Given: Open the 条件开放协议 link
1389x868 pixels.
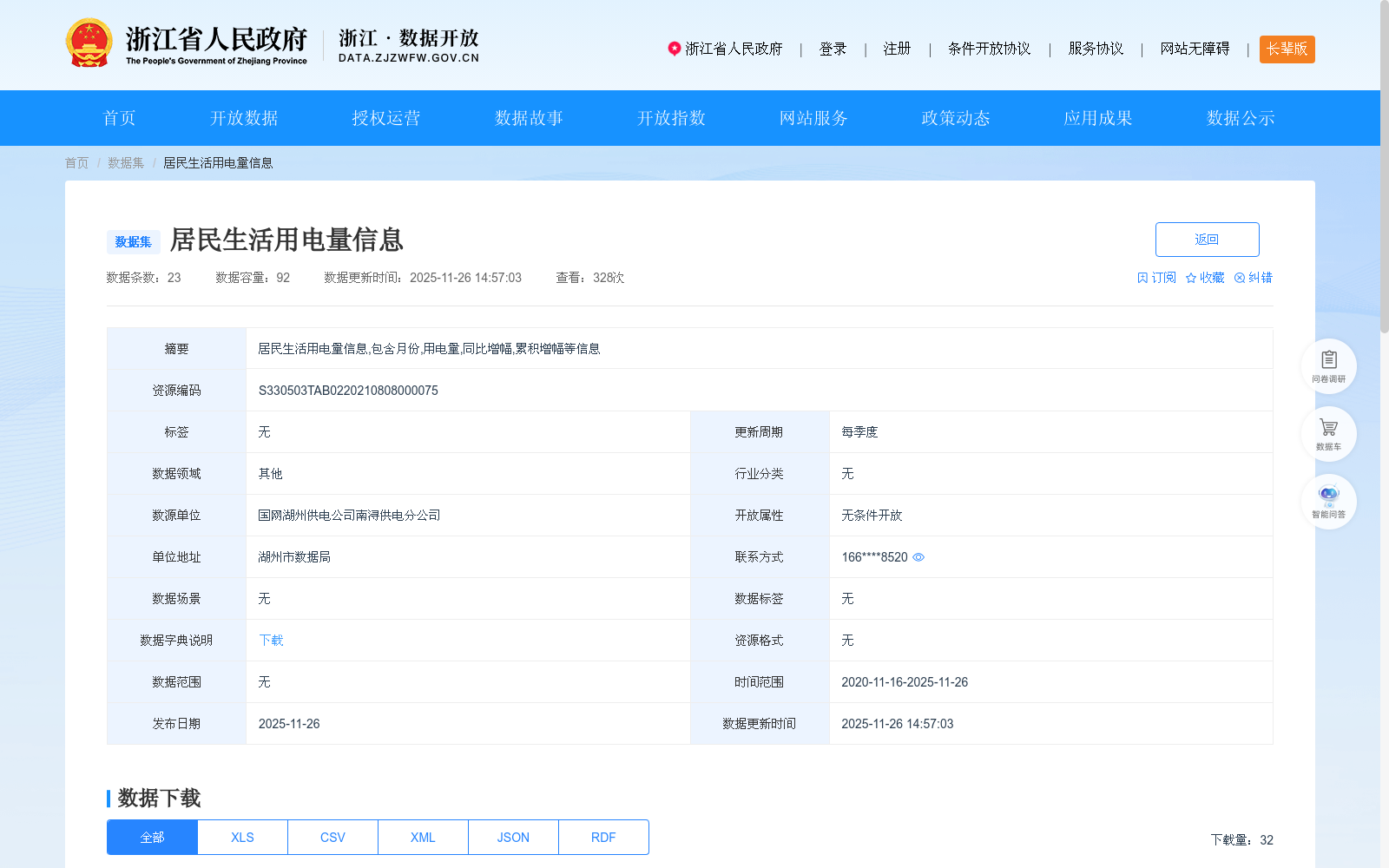Looking at the screenshot, I should [x=989, y=49].
